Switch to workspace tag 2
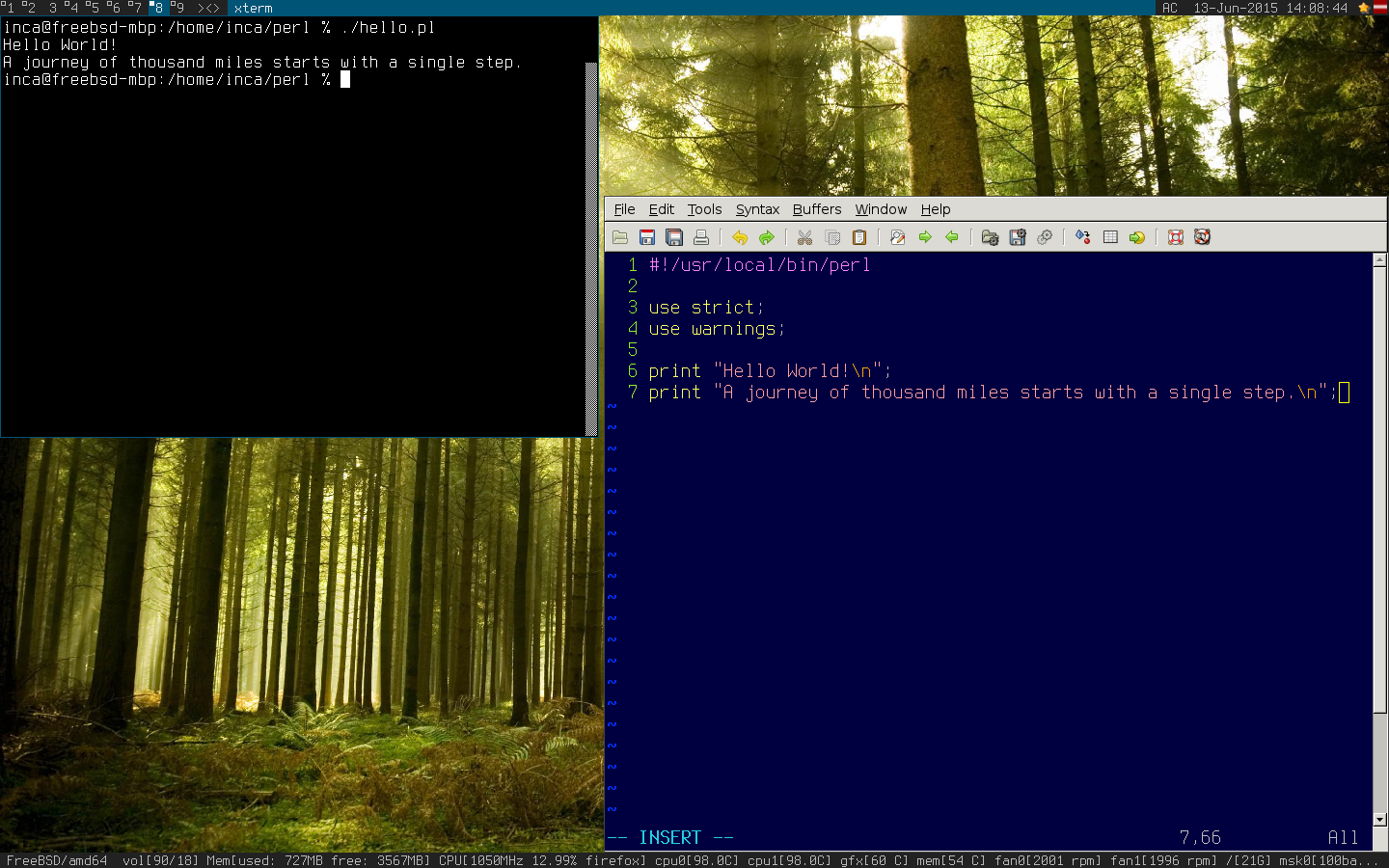This screenshot has height=868, width=1389. point(29,8)
